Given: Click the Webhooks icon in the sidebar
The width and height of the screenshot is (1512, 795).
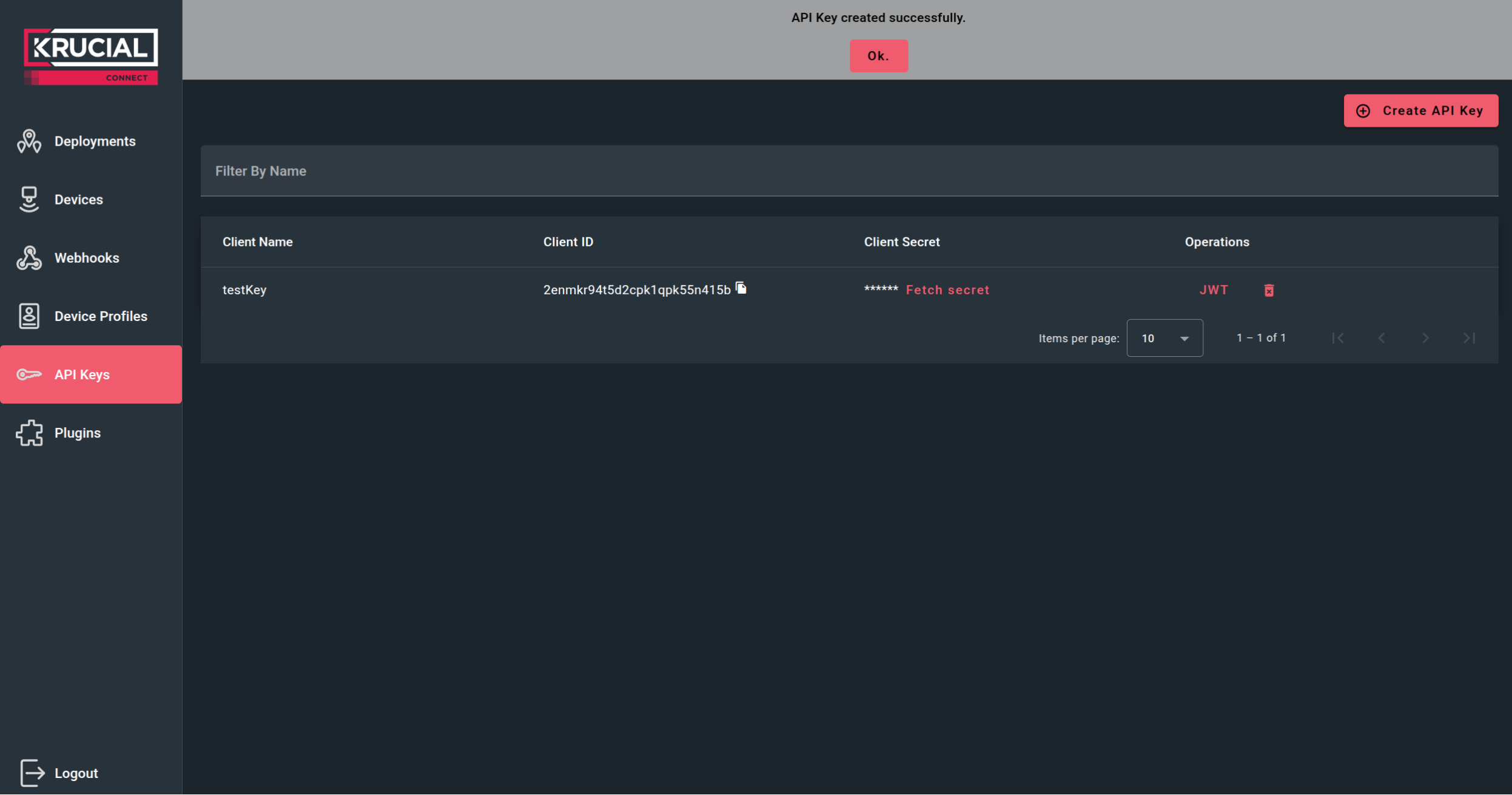Looking at the screenshot, I should [x=29, y=257].
